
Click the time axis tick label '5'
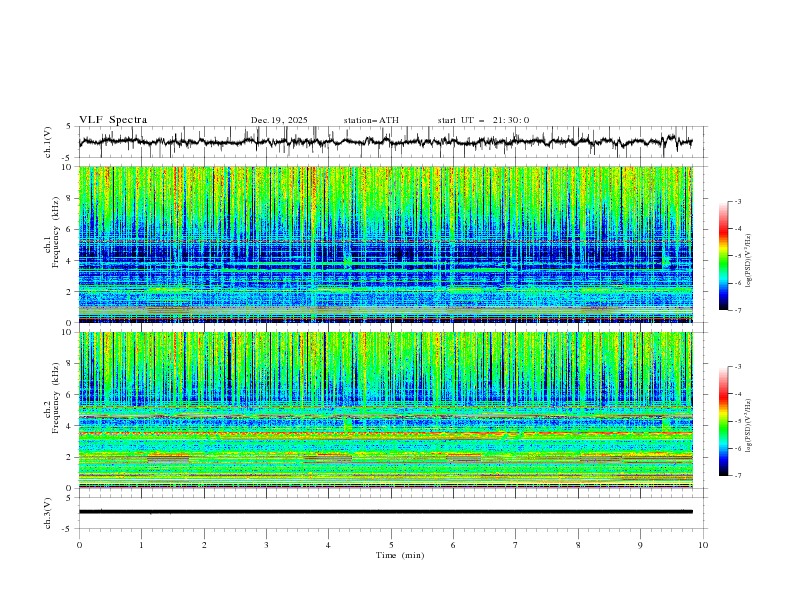coord(391,545)
